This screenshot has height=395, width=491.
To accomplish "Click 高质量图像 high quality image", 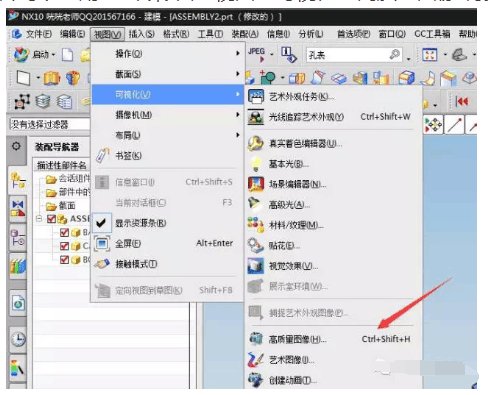I will [332, 339].
